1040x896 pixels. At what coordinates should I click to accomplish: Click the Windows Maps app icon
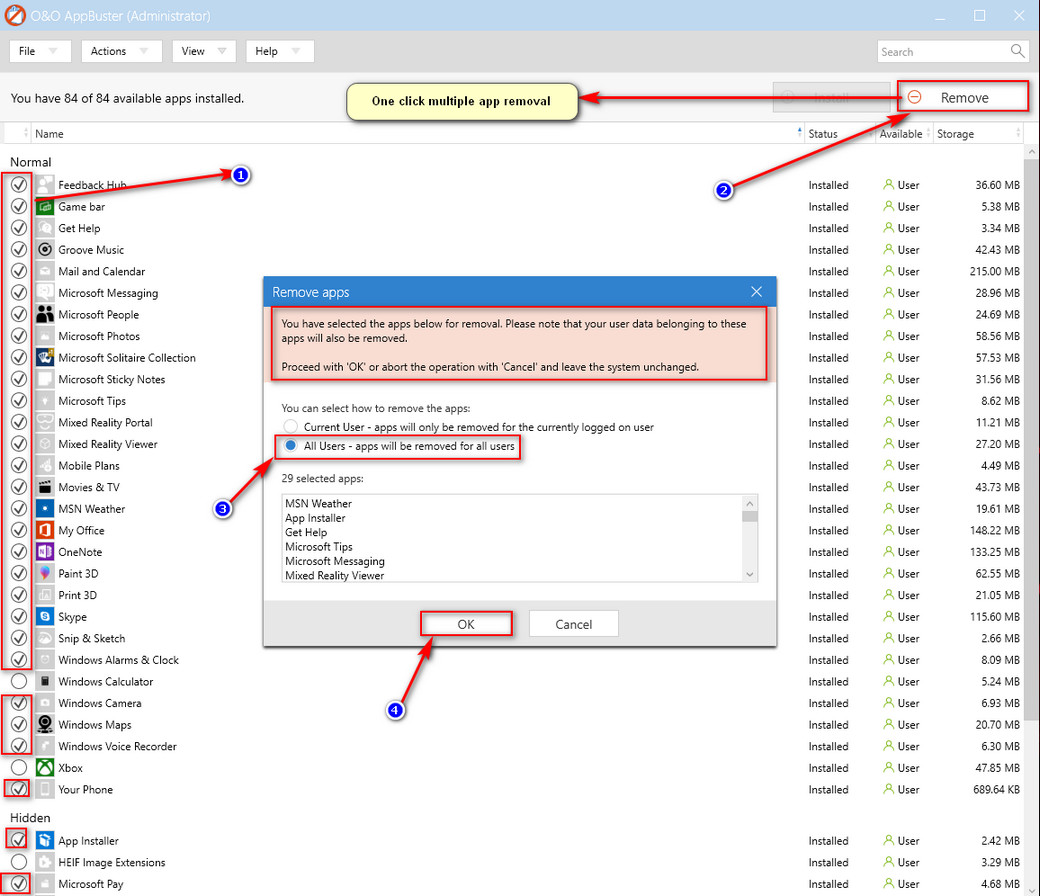click(44, 724)
